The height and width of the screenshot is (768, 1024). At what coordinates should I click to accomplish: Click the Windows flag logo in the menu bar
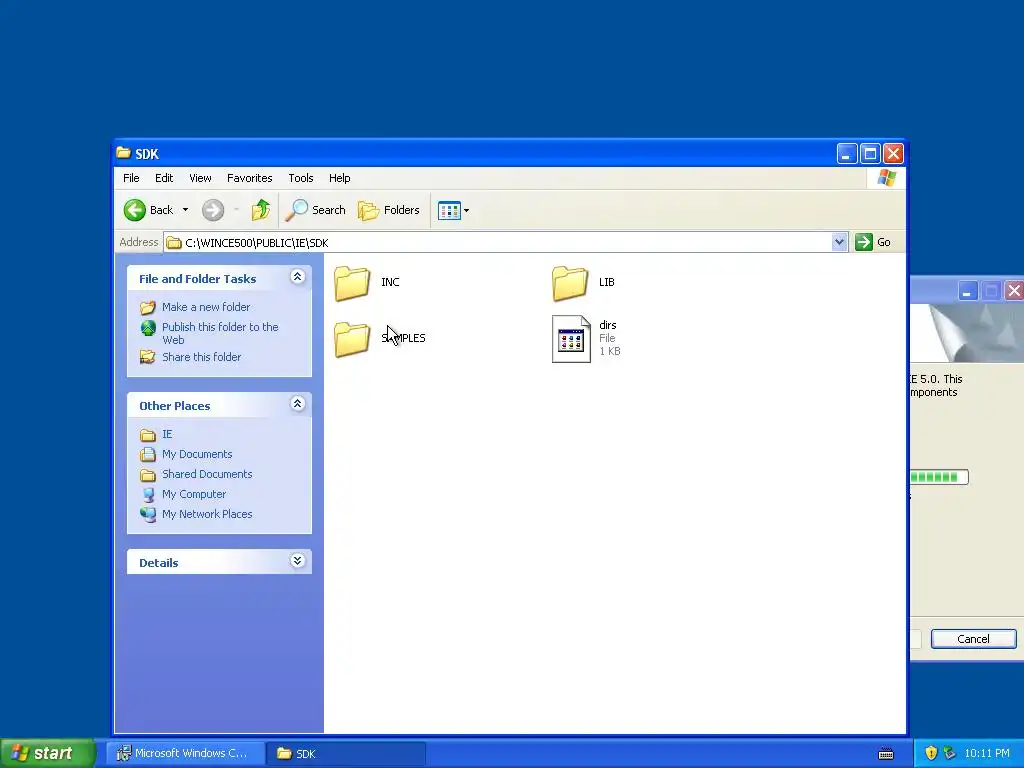click(x=887, y=178)
